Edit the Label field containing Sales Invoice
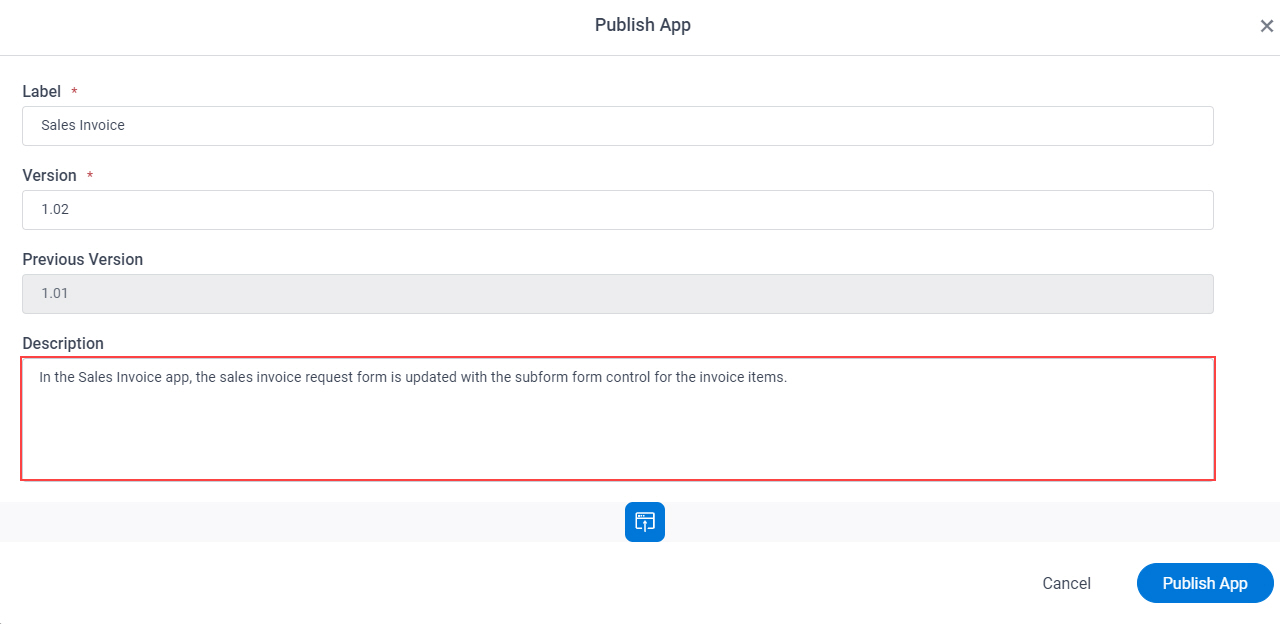This screenshot has height=624, width=1280. click(618, 126)
